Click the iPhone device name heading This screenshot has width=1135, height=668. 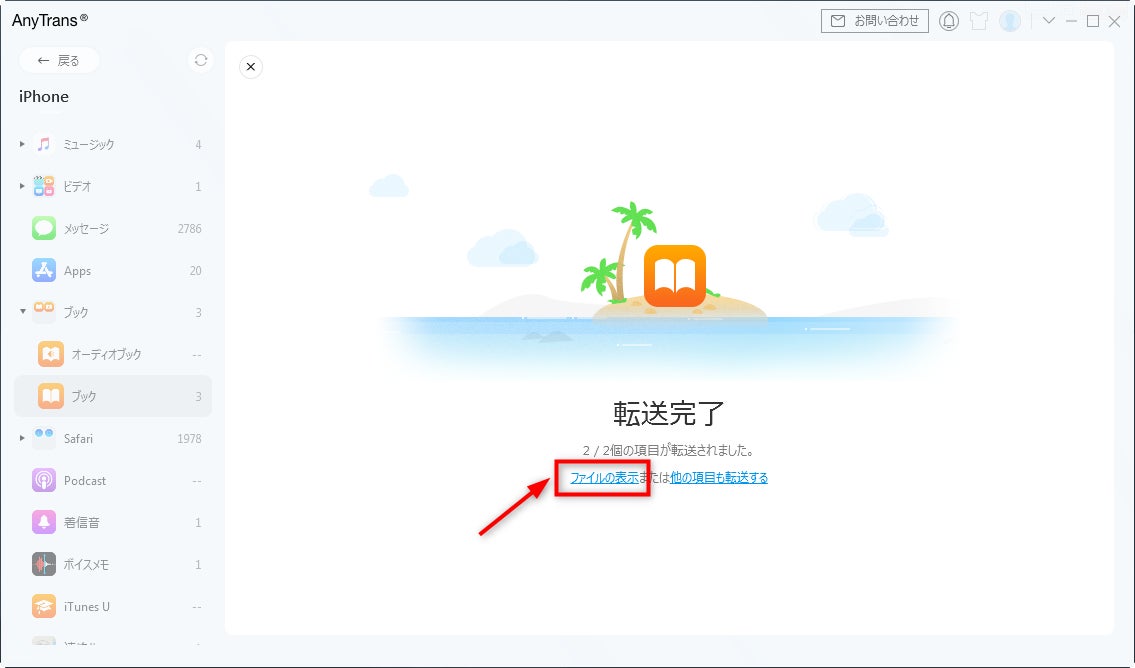point(44,96)
